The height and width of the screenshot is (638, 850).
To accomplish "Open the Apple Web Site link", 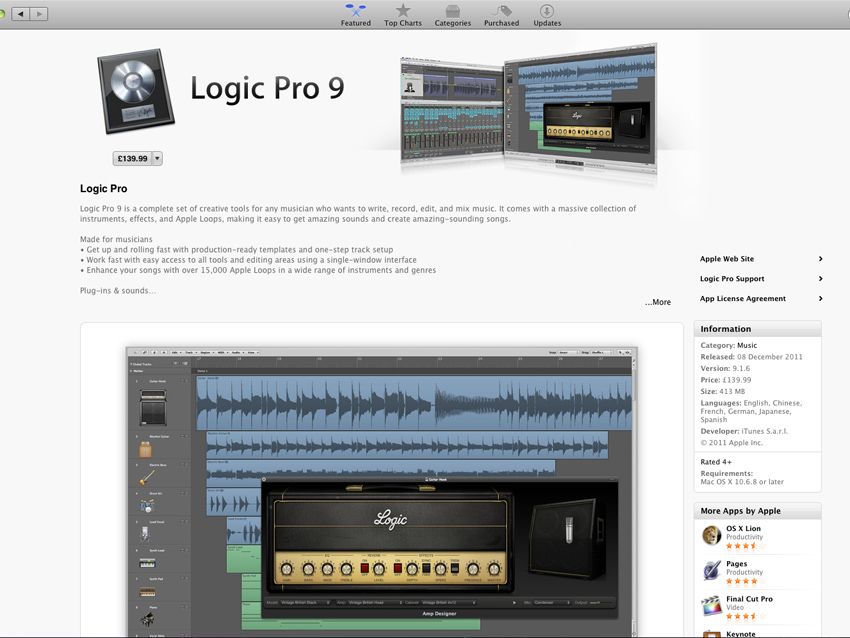I will click(726, 259).
